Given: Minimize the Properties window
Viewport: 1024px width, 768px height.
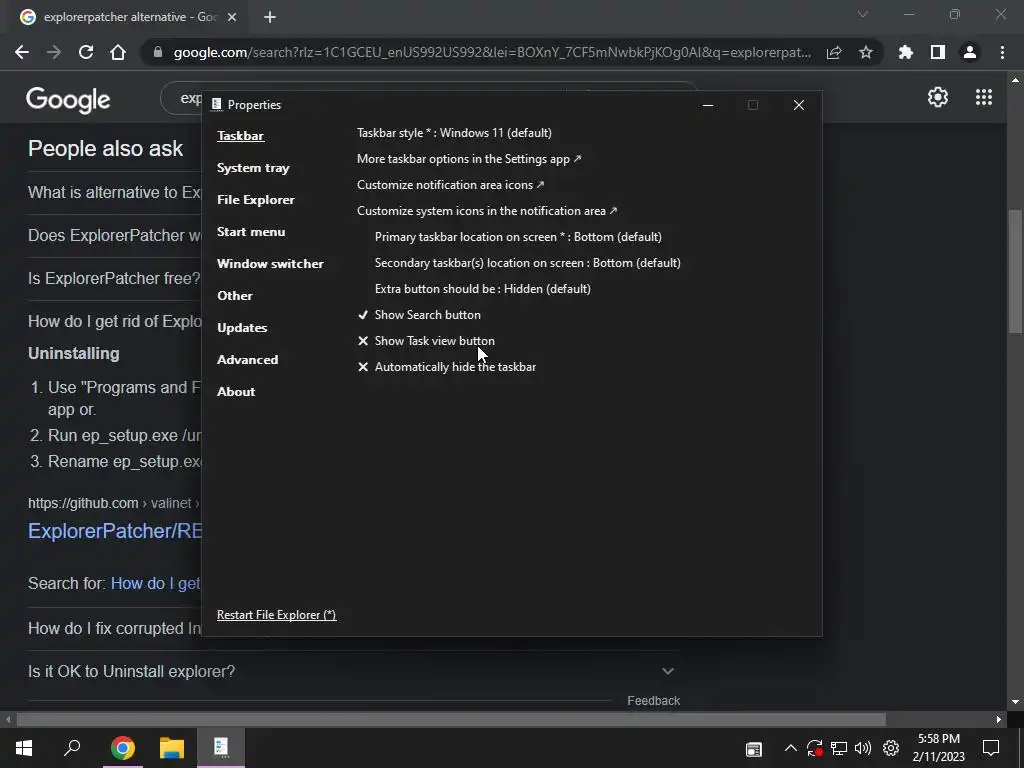Looking at the screenshot, I should click(708, 105).
